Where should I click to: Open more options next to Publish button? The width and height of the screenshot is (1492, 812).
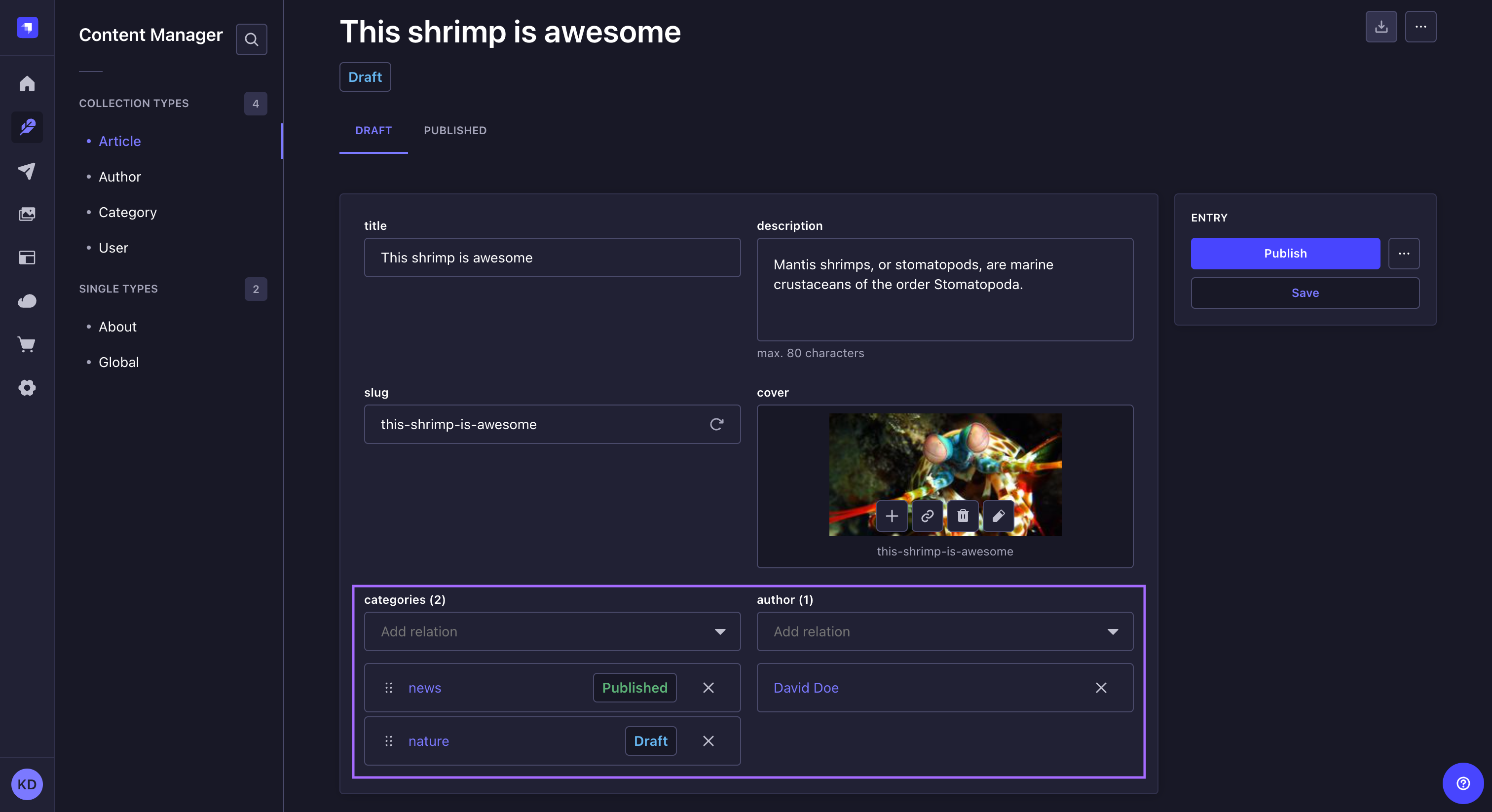pyautogui.click(x=1403, y=253)
